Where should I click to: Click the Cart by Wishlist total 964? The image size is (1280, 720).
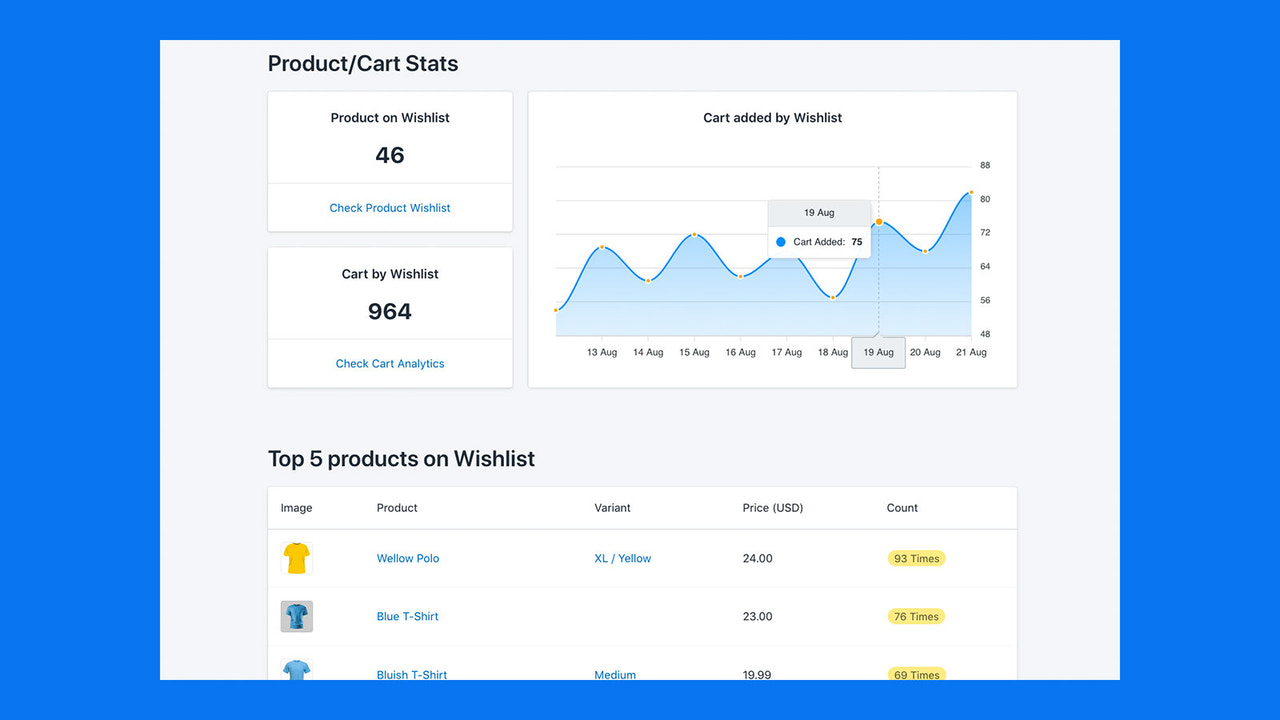pos(390,311)
